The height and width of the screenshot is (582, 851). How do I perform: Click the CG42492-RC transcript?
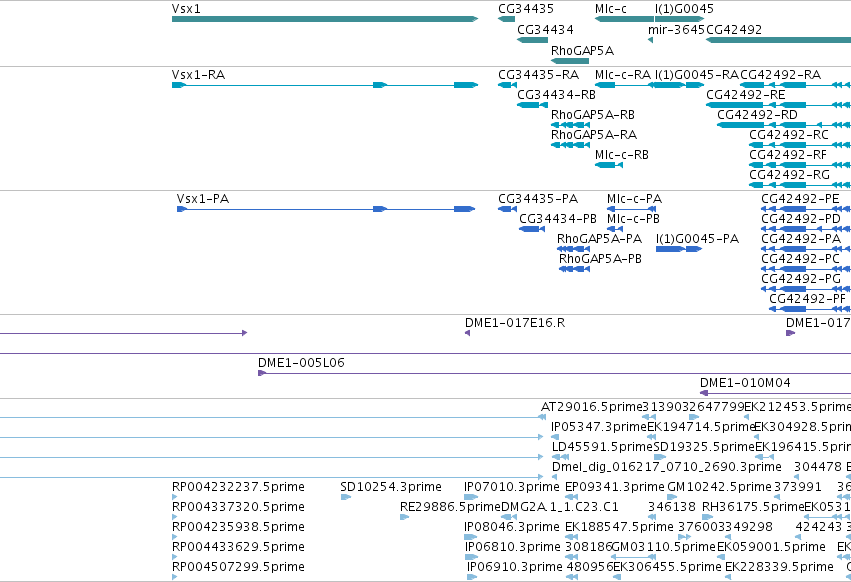[x=800, y=145]
